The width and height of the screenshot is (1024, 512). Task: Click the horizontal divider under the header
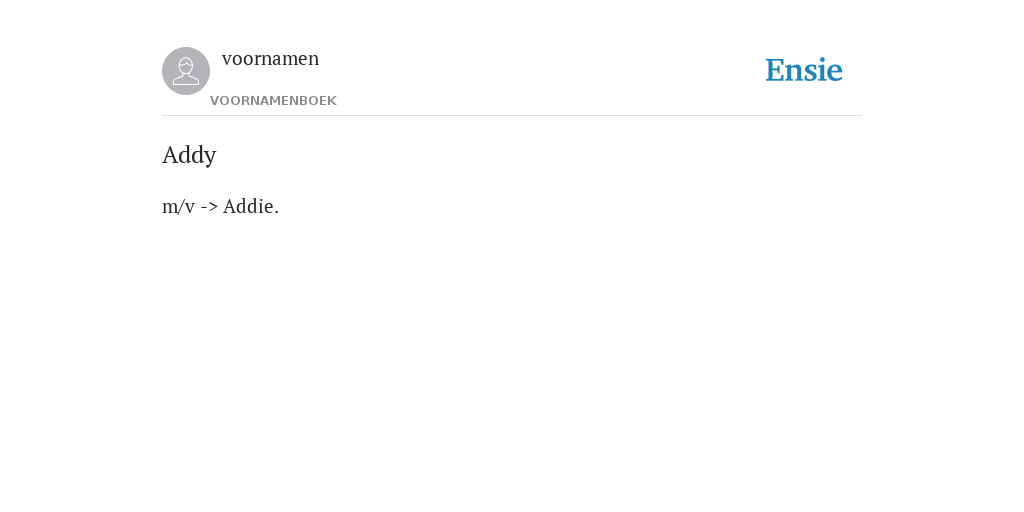(x=512, y=116)
